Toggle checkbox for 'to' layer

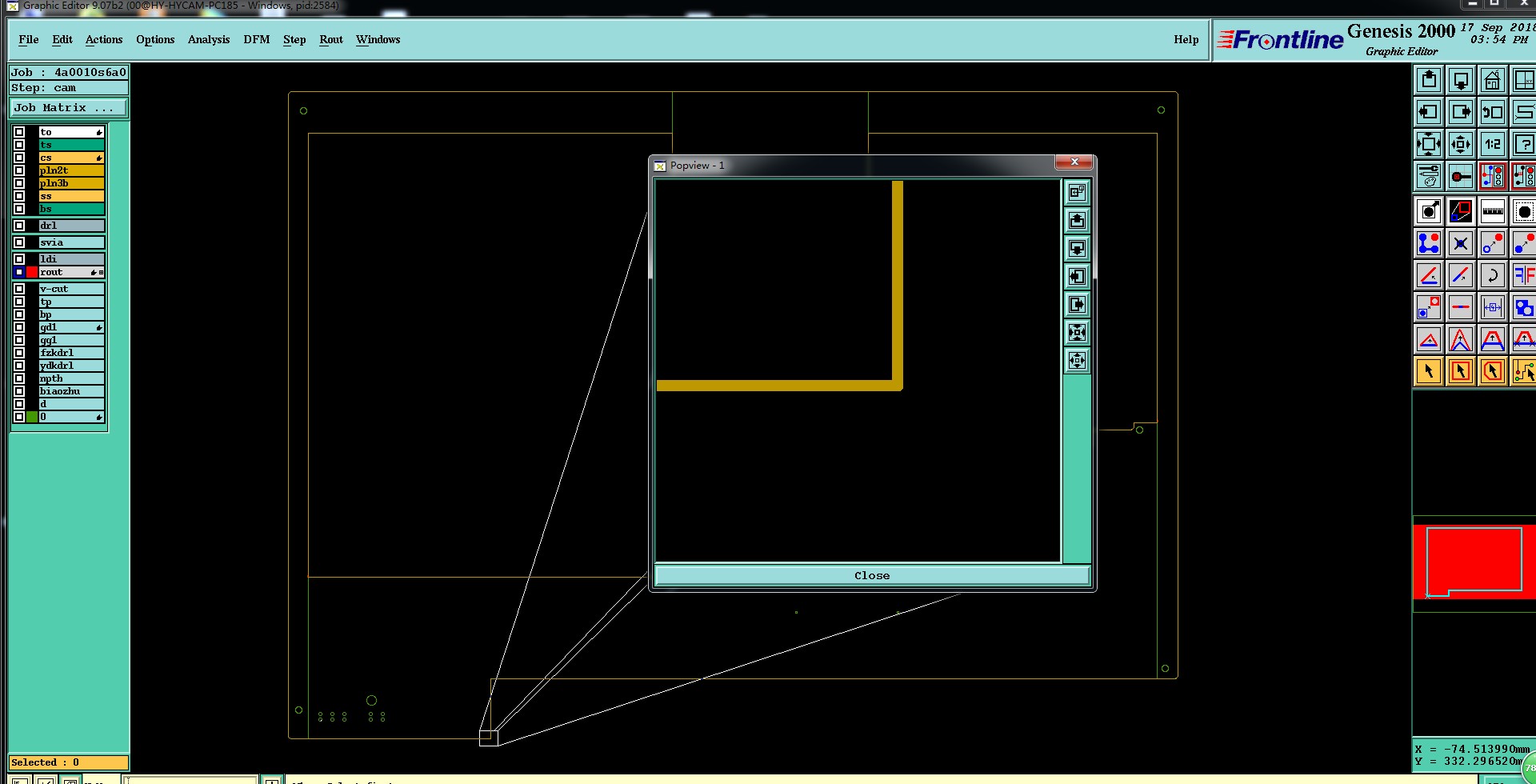click(x=19, y=132)
